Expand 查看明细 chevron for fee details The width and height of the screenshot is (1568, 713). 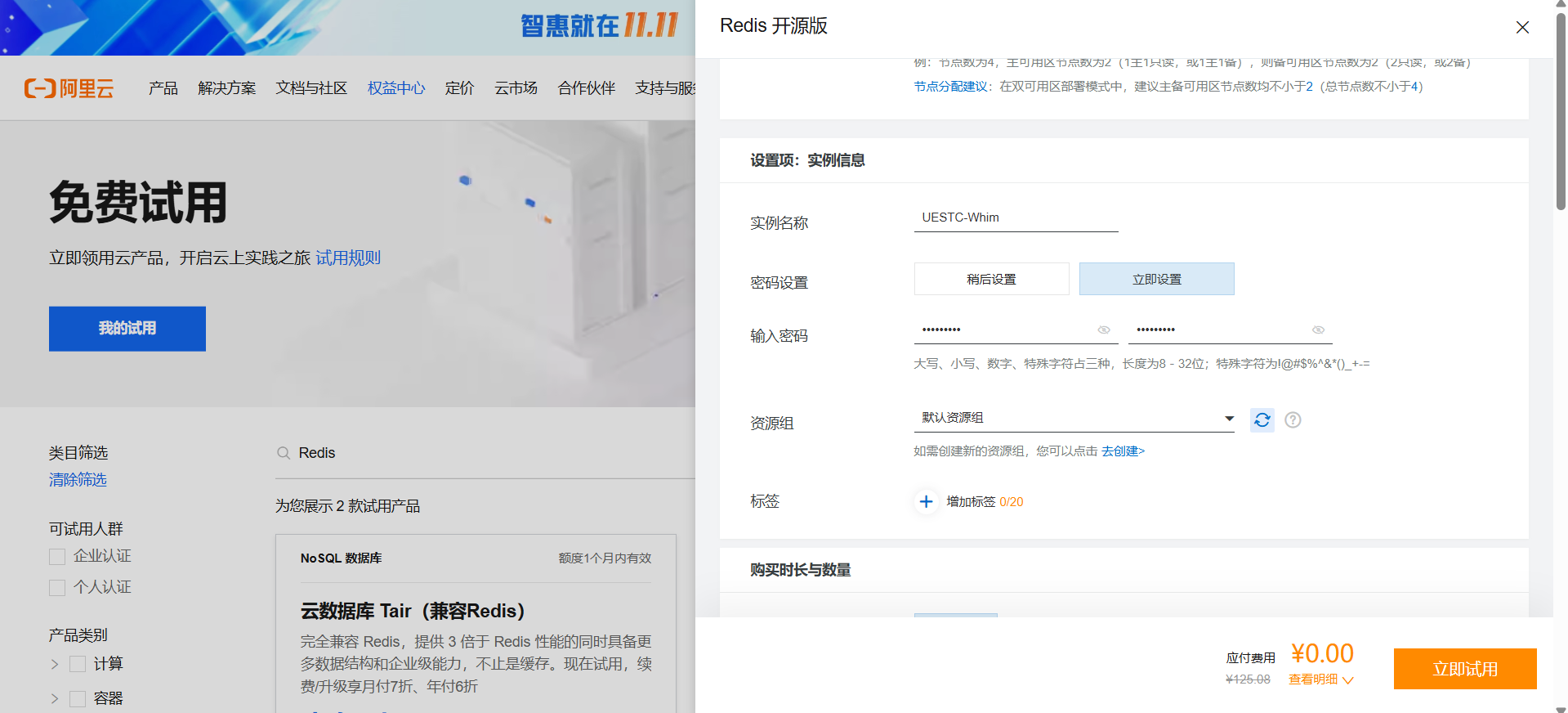pos(1348,680)
